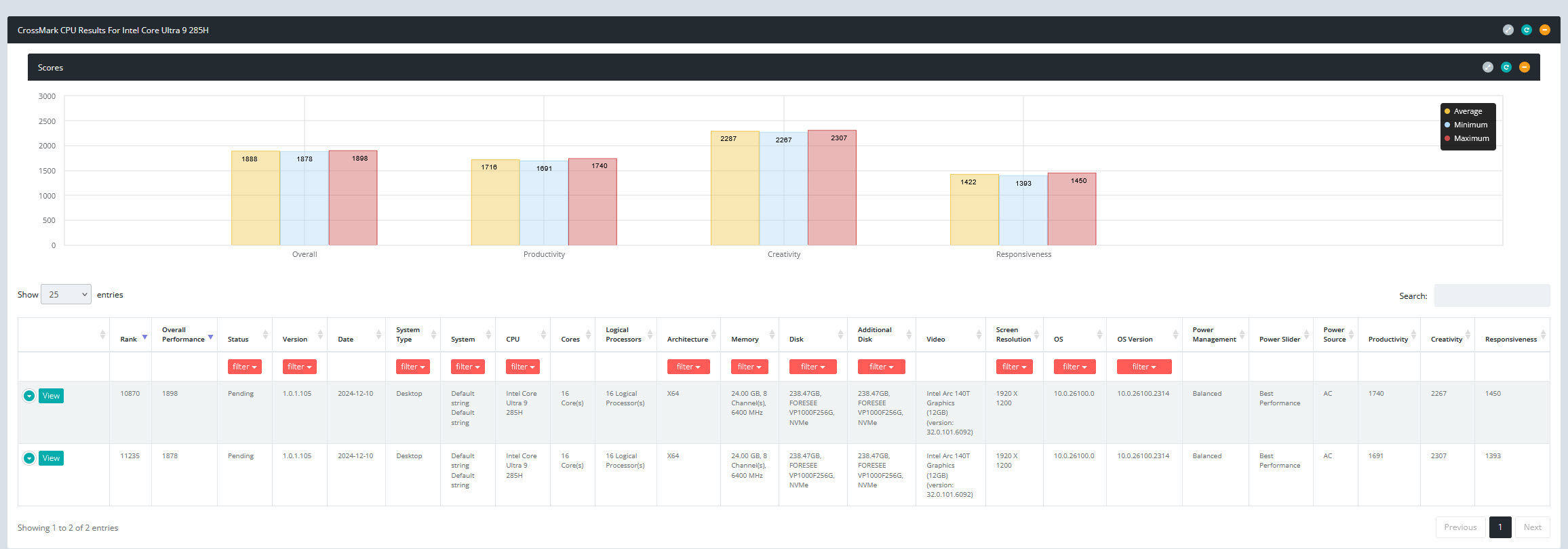This screenshot has height=549, width=1568.
Task: Expand the Scores panel to fullscreen
Action: 1487,67
